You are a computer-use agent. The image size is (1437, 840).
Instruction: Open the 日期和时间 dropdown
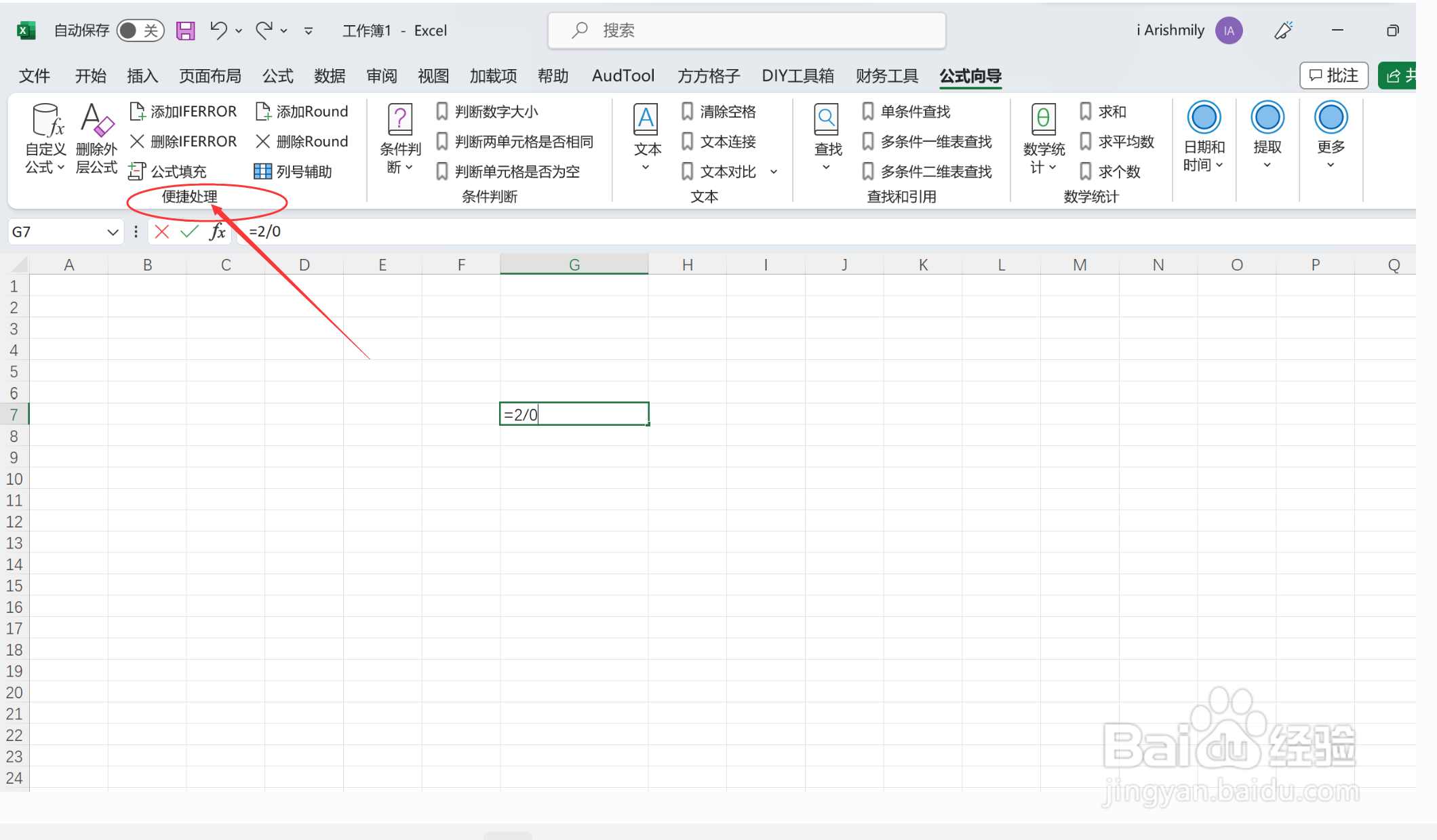click(x=1204, y=137)
